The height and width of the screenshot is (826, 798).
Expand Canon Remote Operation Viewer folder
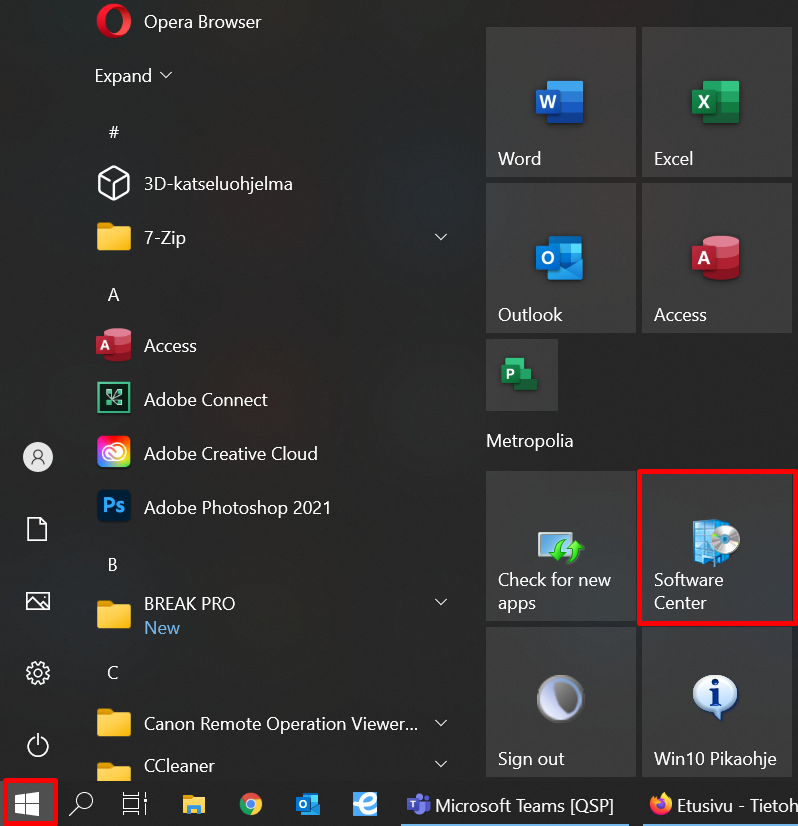click(x=271, y=723)
